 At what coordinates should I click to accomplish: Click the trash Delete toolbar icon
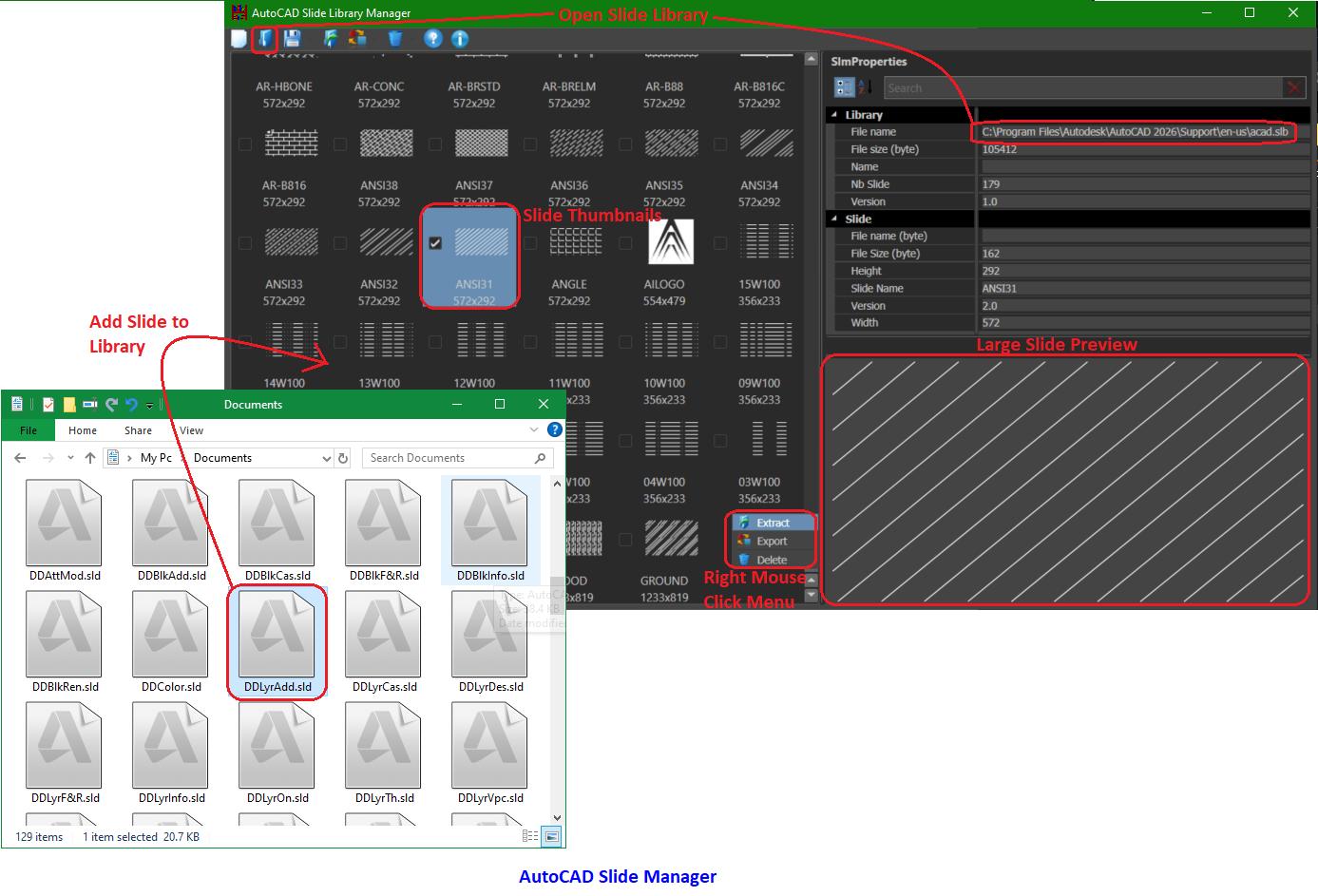395,39
